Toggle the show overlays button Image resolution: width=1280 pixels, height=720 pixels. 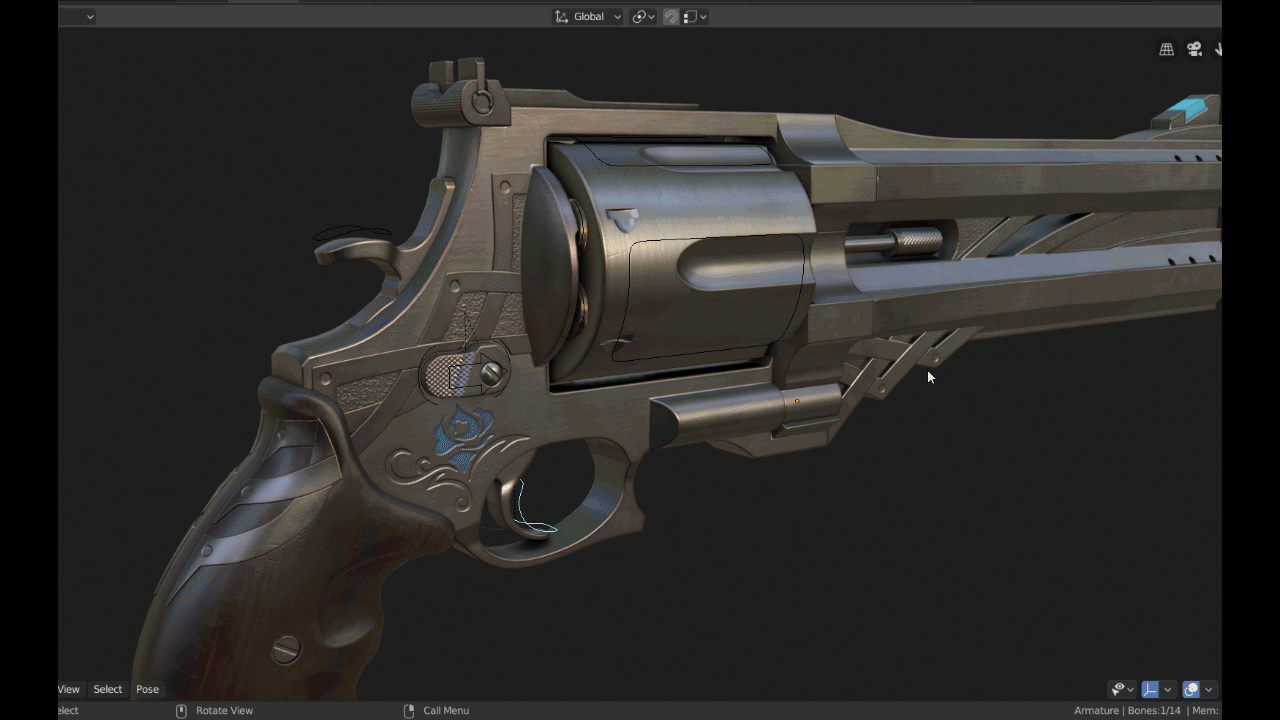click(1191, 689)
